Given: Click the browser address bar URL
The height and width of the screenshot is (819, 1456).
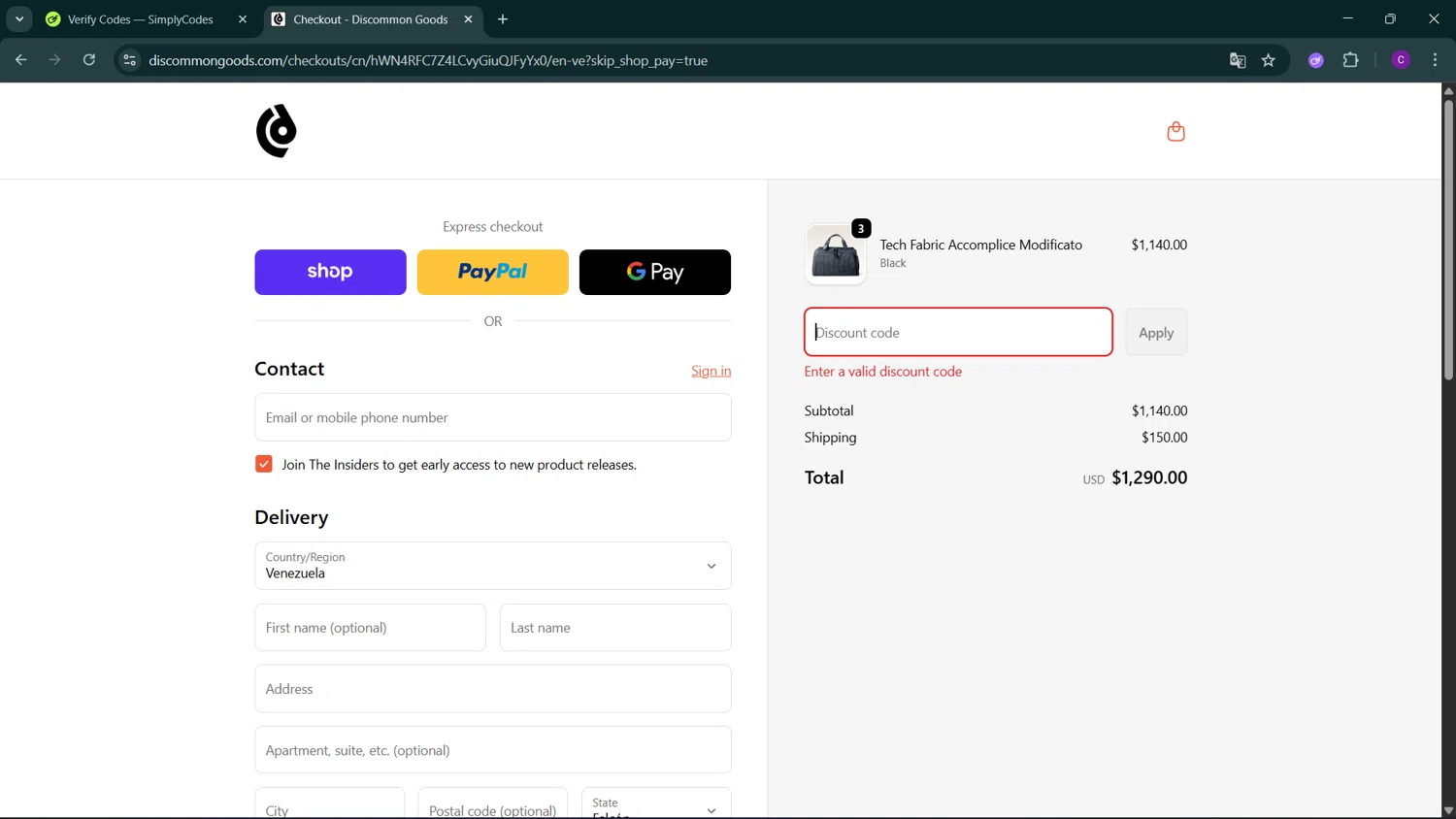Looking at the screenshot, I should click(x=428, y=60).
